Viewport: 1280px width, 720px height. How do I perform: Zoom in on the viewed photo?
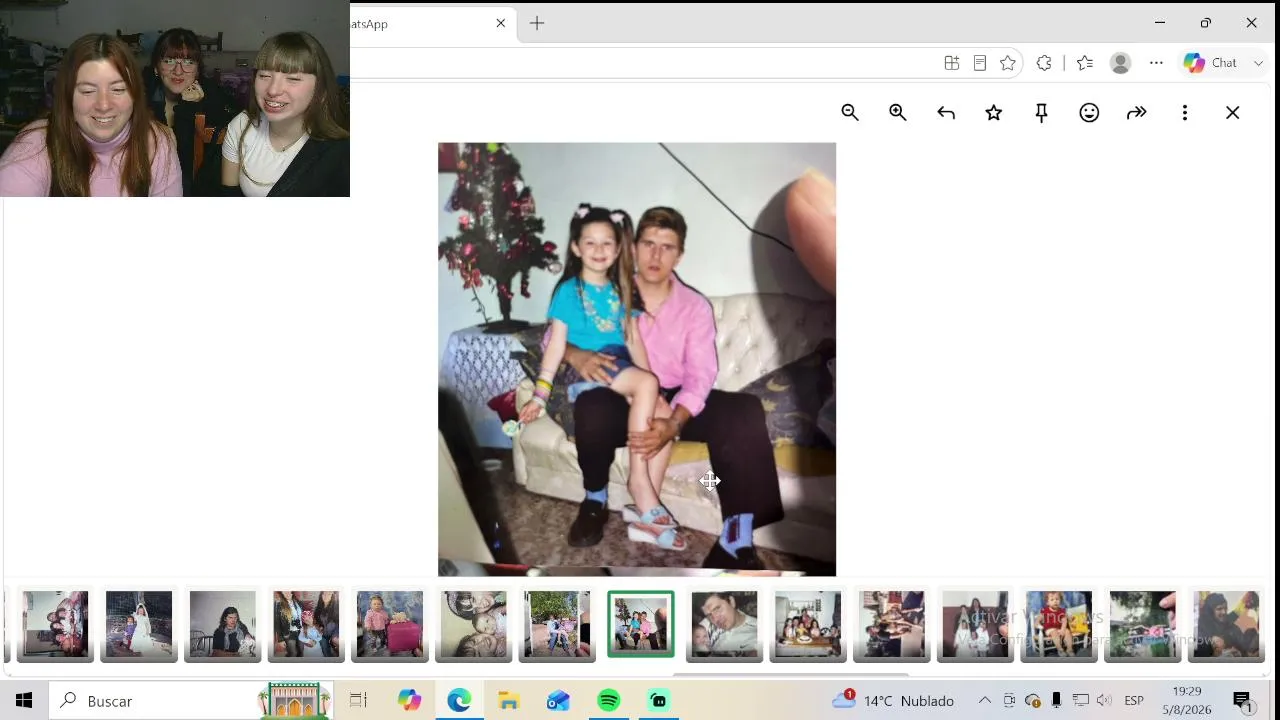point(898,113)
